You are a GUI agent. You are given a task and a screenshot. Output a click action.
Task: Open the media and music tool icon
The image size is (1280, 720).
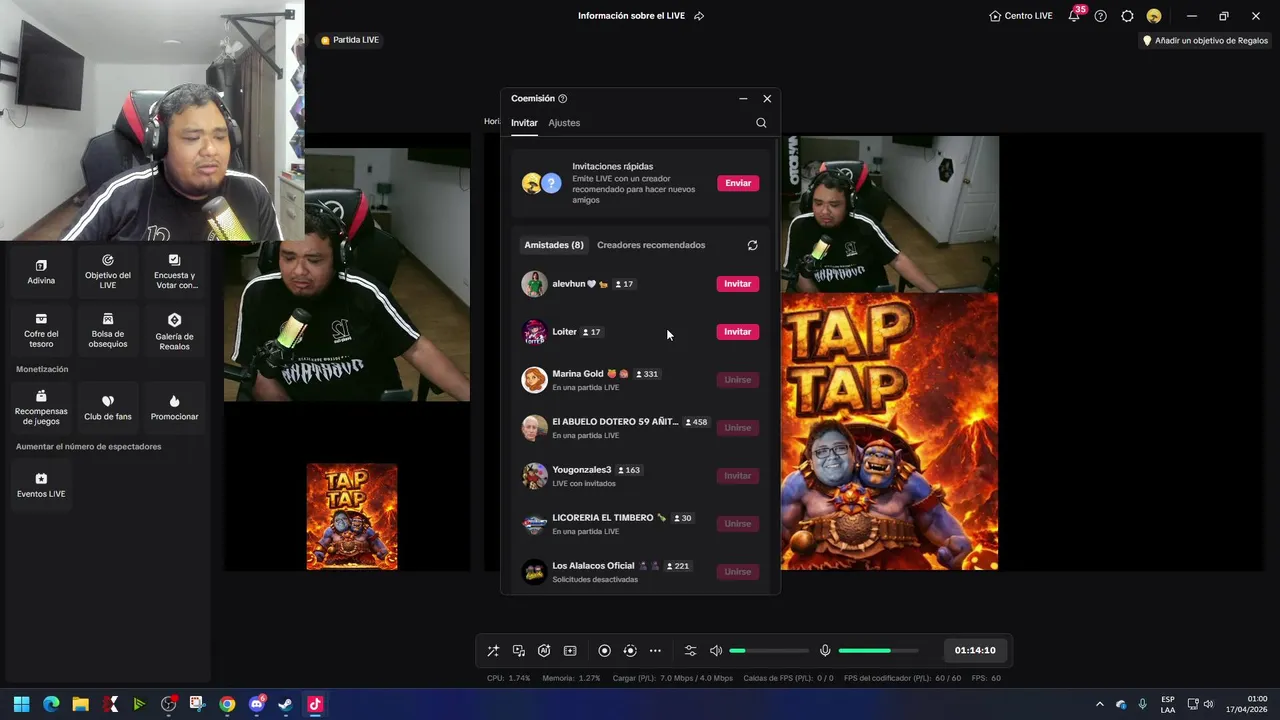(x=519, y=651)
